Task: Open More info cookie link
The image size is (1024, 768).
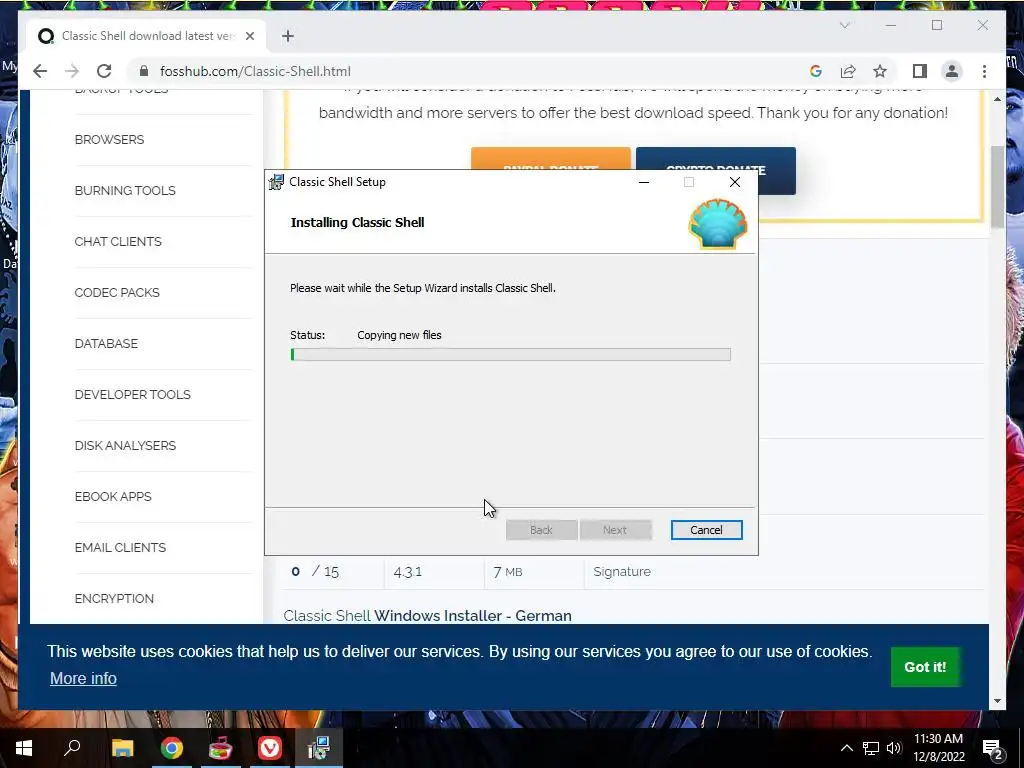Action: point(83,679)
